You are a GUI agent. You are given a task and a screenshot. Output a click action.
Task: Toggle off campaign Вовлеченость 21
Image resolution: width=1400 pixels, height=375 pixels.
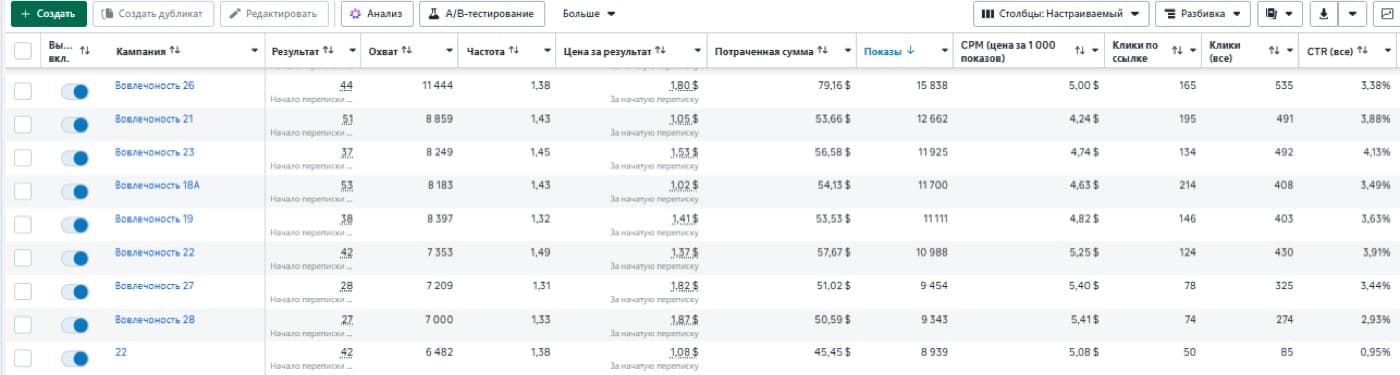pos(75,125)
